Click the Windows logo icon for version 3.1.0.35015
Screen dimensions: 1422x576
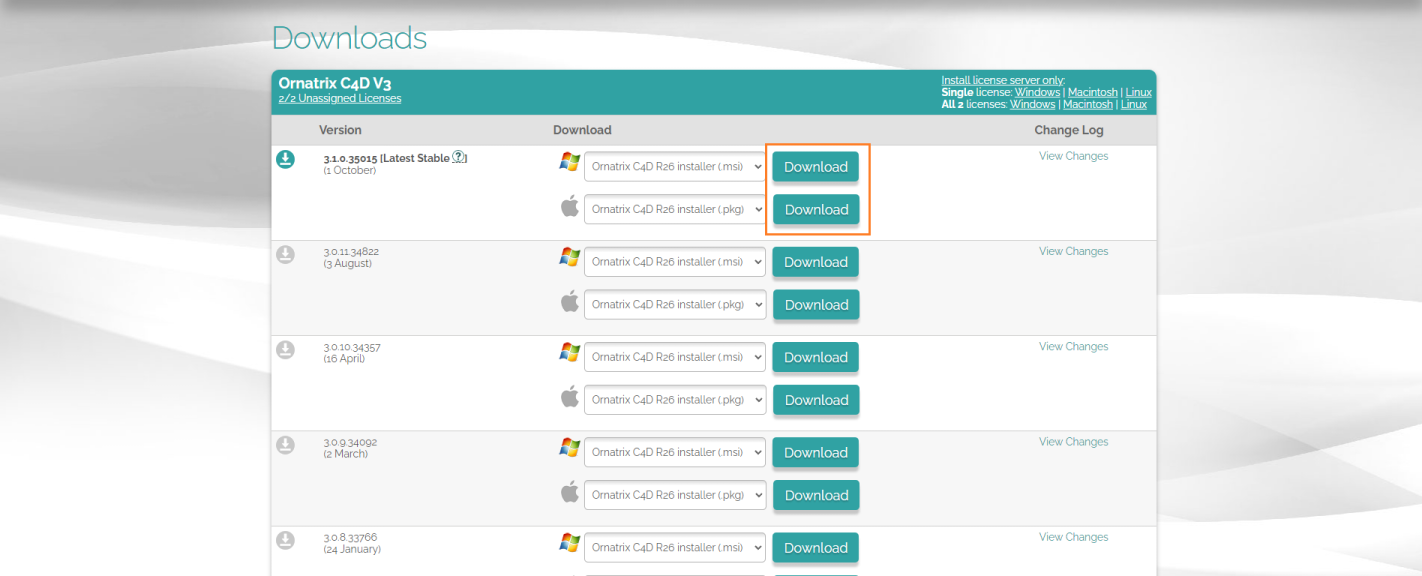tap(570, 162)
